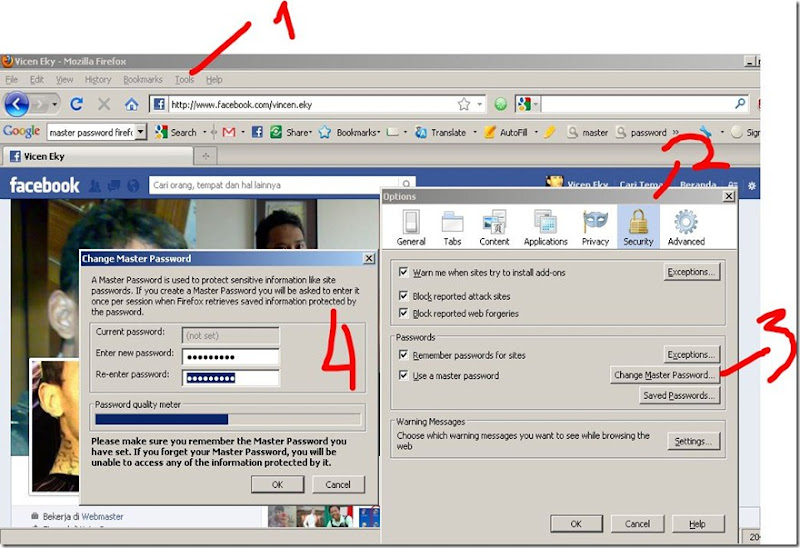This screenshot has width=800, height=548.
Task: Click the Google toolbar Search button
Action: [x=177, y=132]
